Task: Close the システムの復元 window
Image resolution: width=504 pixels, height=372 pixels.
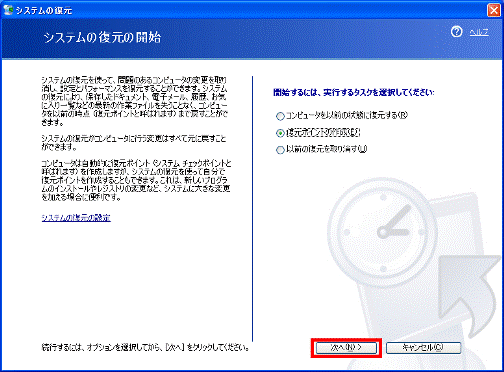Action: pos(494,10)
